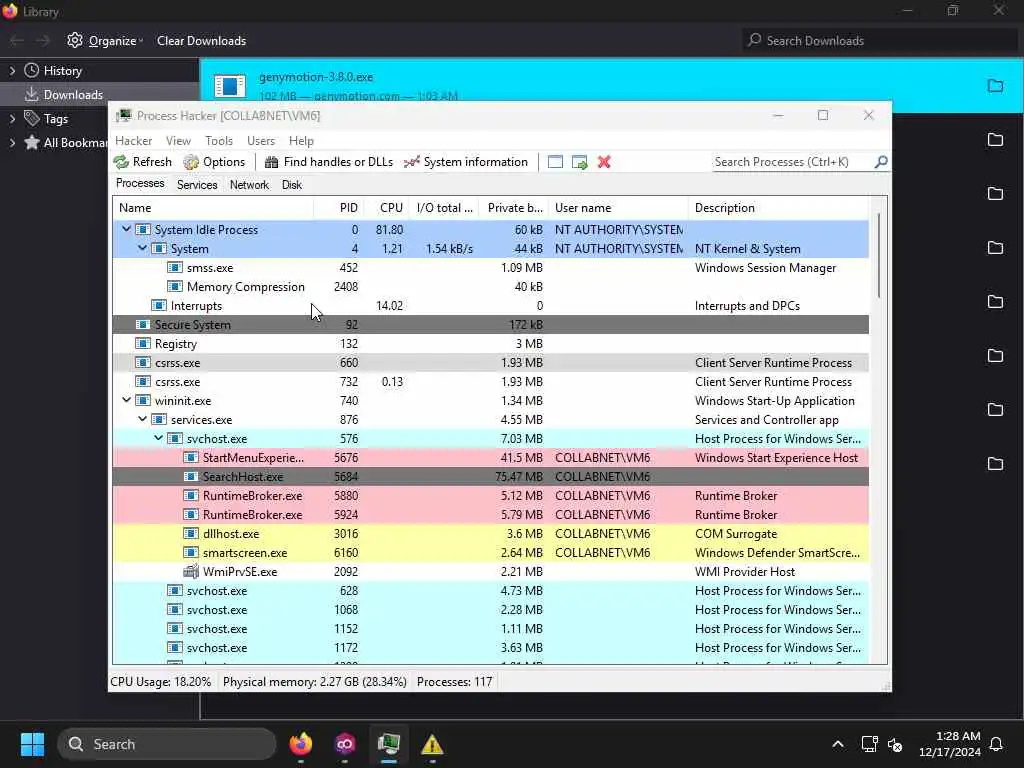Screen dimensions: 1024x768
Task: Select the Memory Compression process
Action: pos(491,287)
